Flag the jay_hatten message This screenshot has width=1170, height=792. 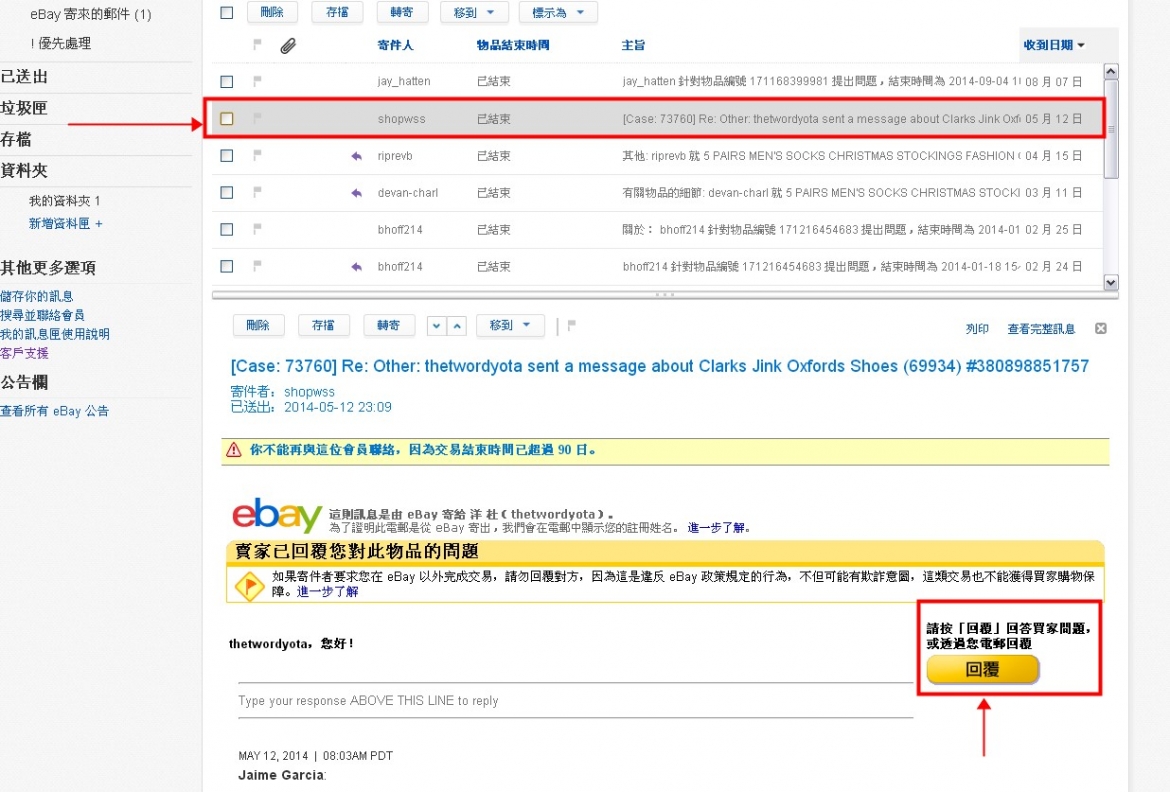257,81
